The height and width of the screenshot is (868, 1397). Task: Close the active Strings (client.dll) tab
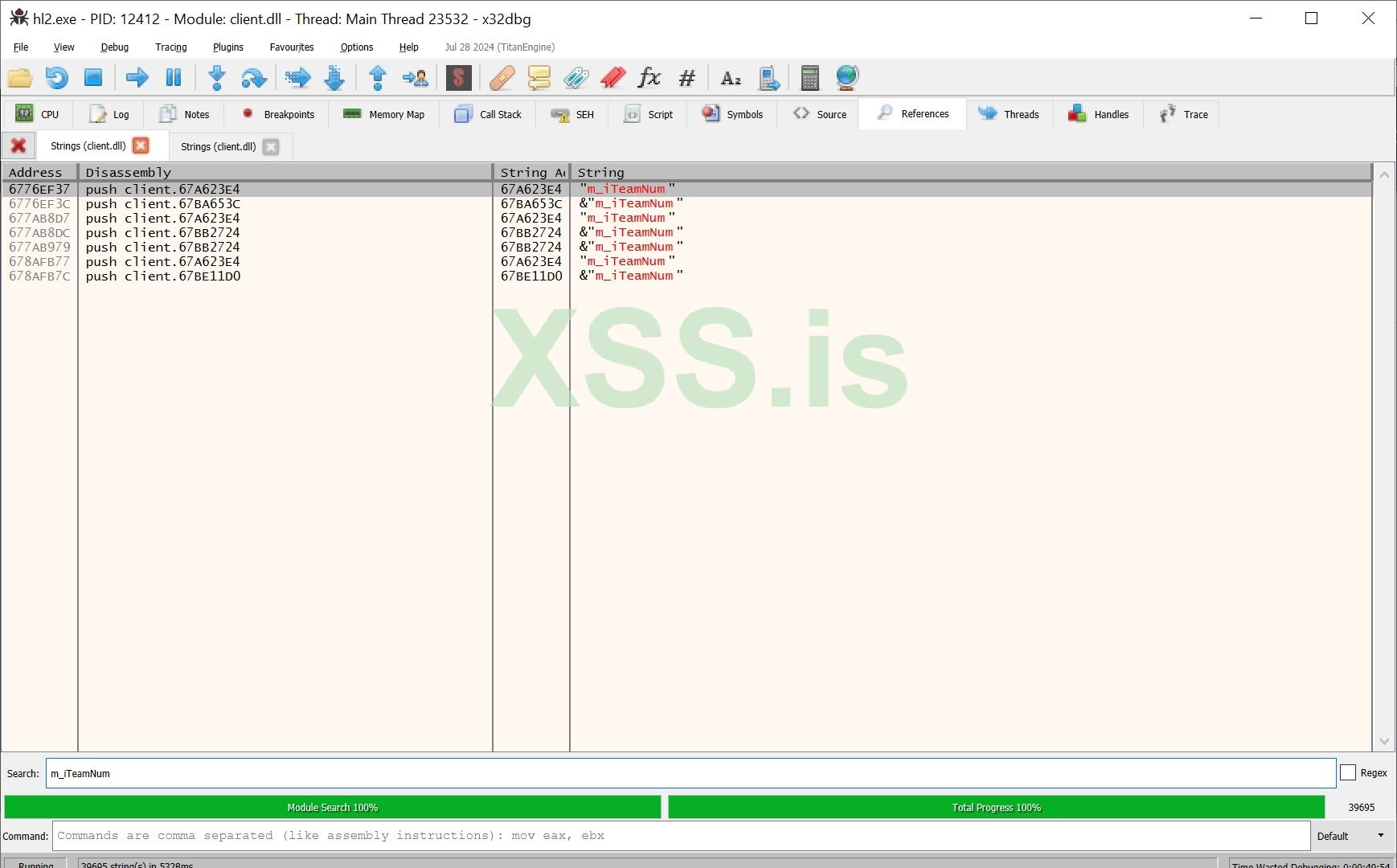tap(141, 145)
